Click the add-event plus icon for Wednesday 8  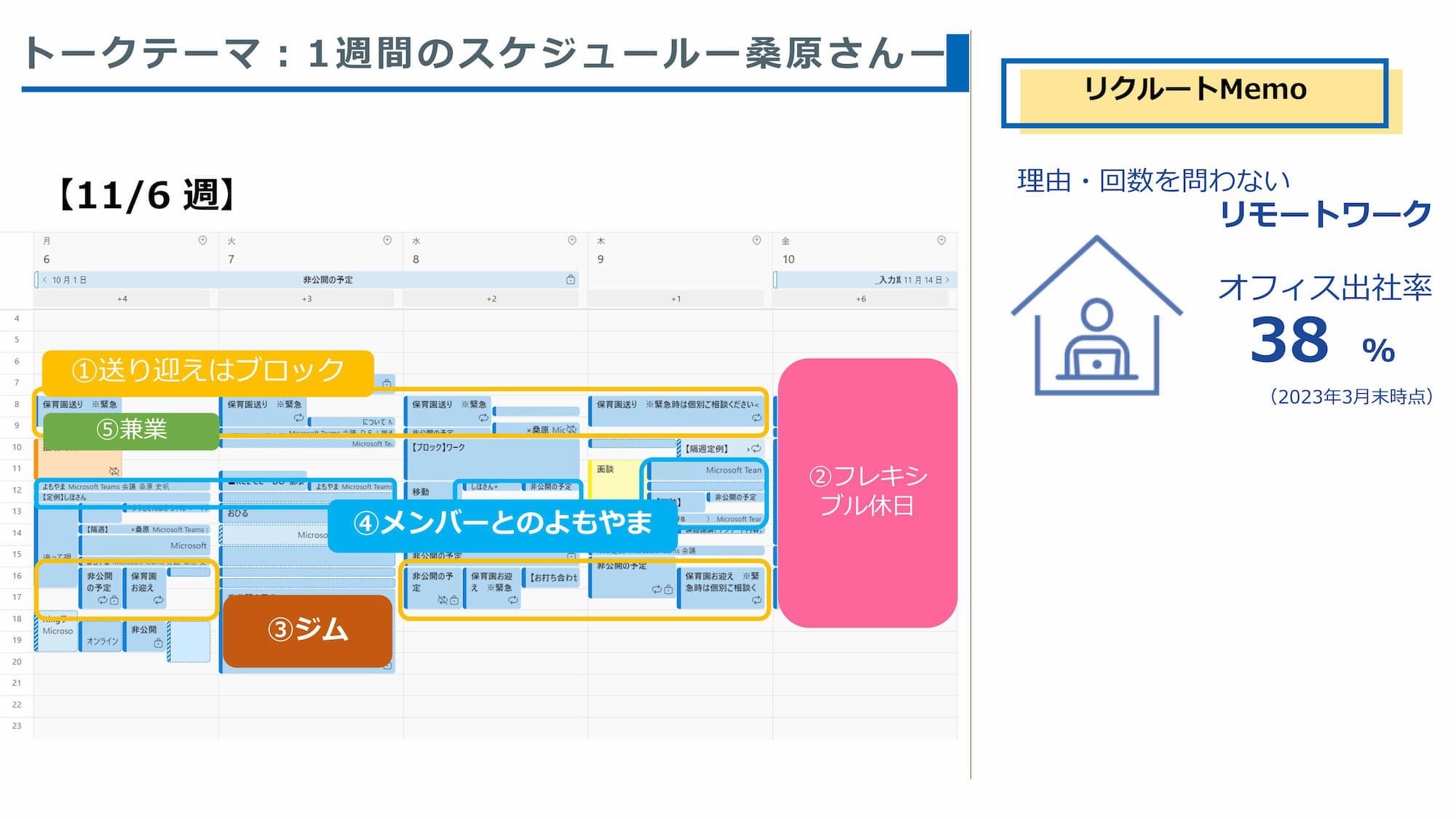(x=572, y=240)
